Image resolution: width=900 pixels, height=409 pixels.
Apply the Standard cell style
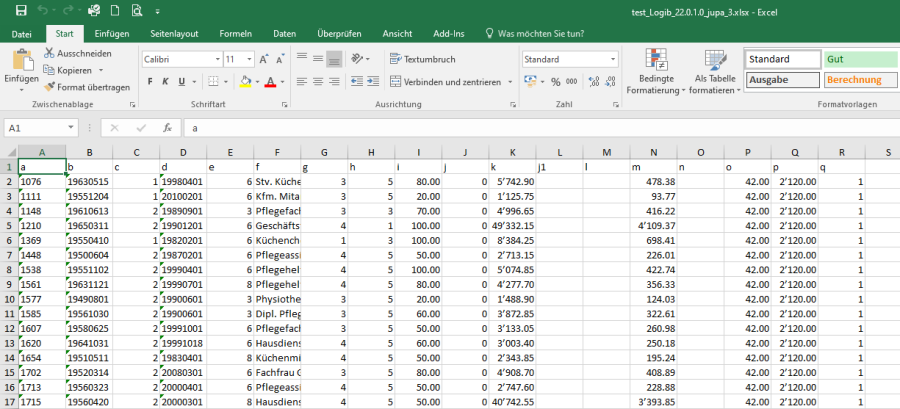tap(783, 59)
